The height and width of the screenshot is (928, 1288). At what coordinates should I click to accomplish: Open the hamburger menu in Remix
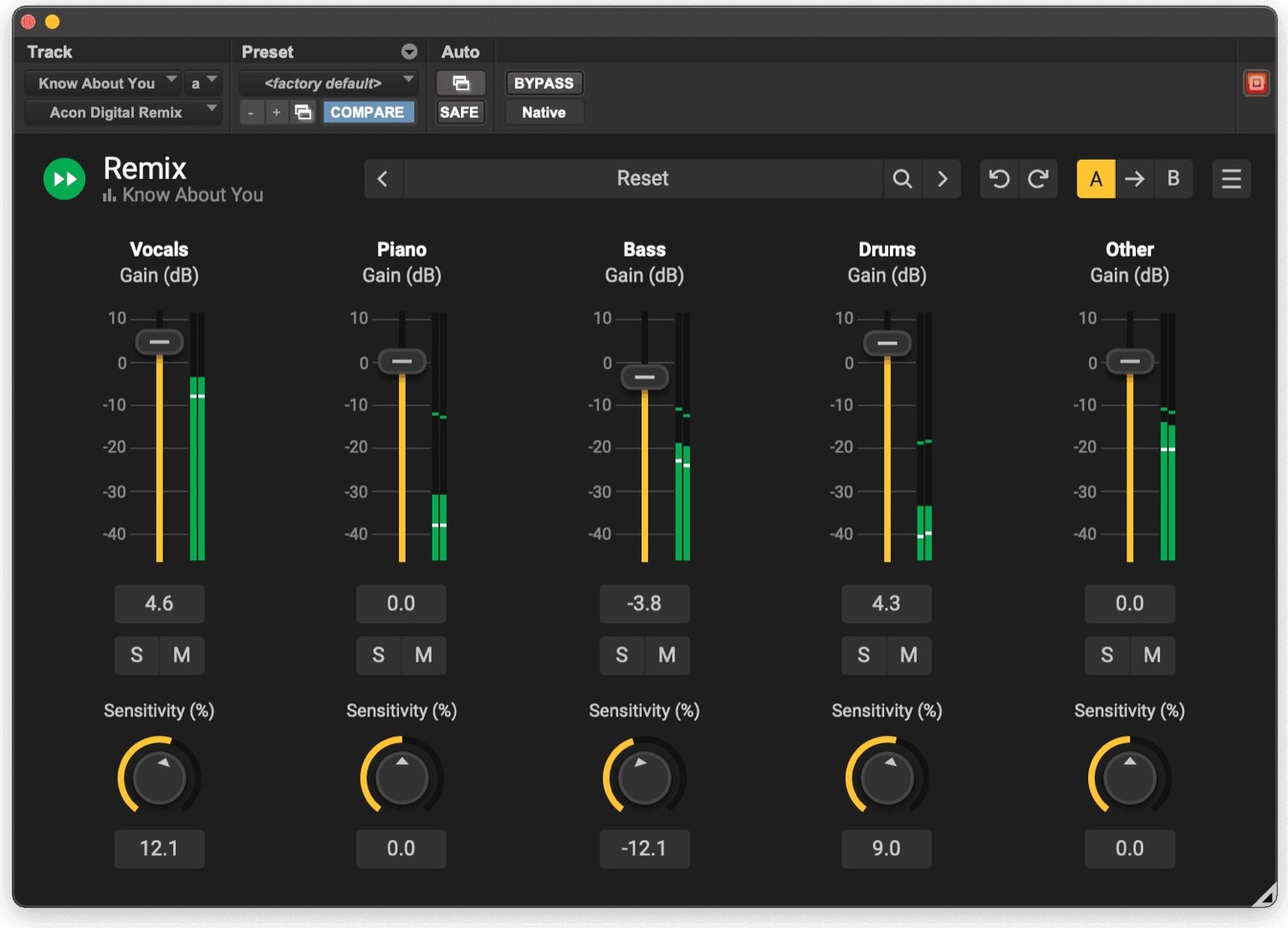coord(1231,179)
